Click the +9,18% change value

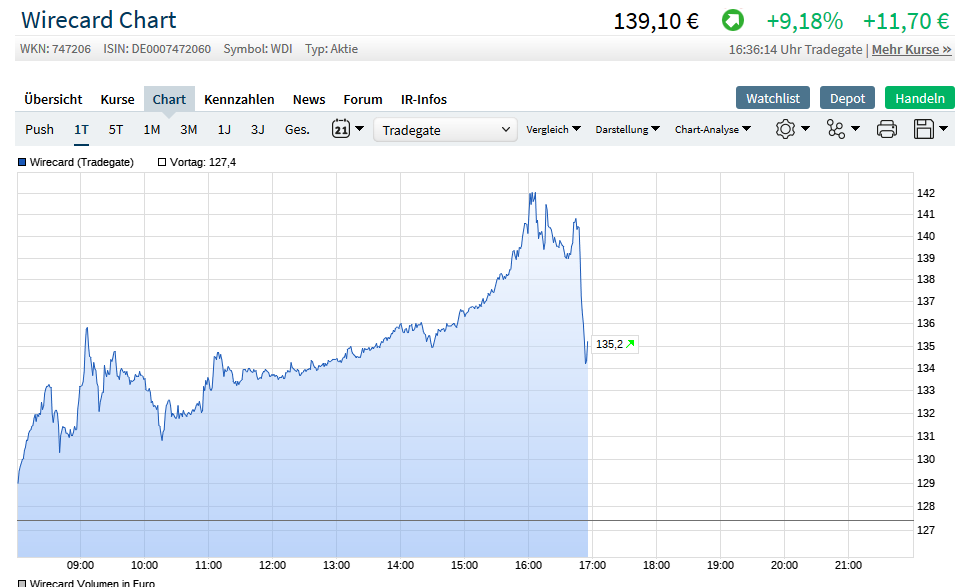[x=804, y=21]
